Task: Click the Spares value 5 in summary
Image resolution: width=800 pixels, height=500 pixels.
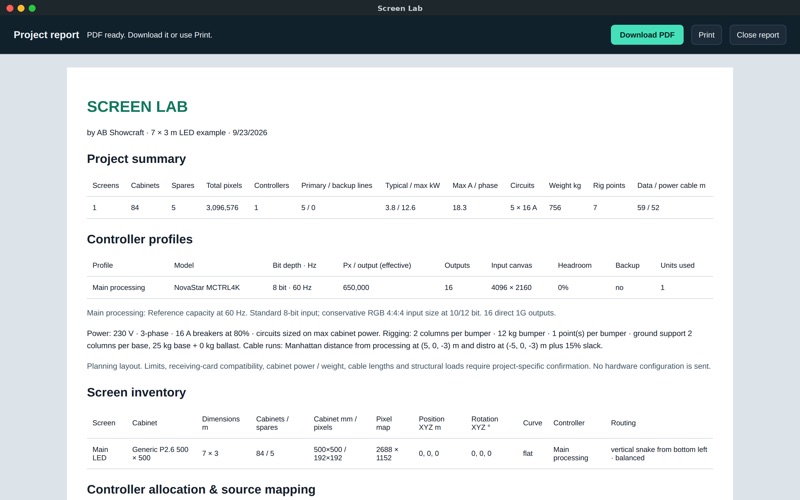Action: (173, 208)
